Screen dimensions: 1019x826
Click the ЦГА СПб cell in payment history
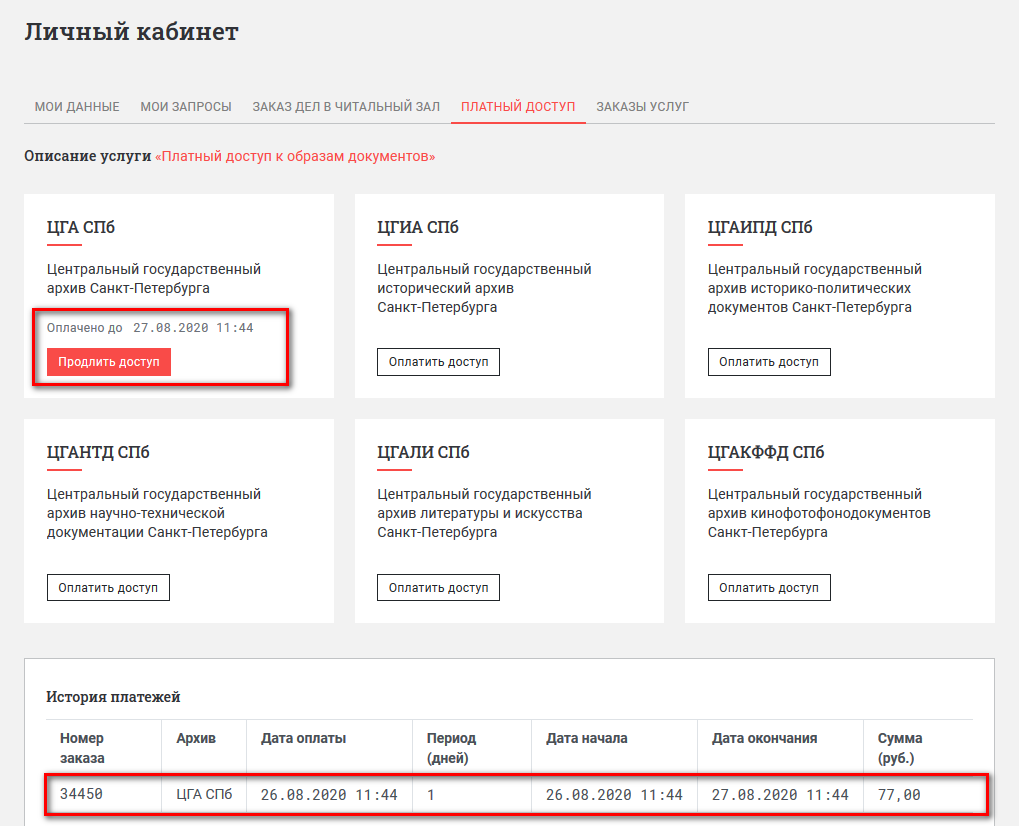pos(204,795)
